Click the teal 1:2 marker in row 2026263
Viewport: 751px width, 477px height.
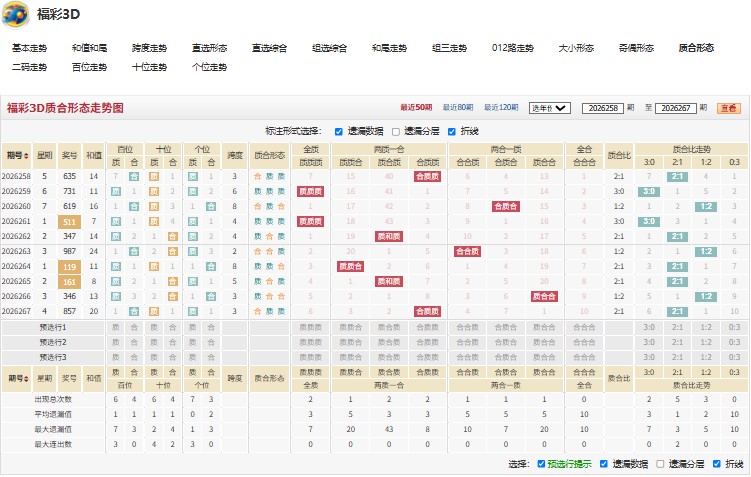[x=706, y=251]
